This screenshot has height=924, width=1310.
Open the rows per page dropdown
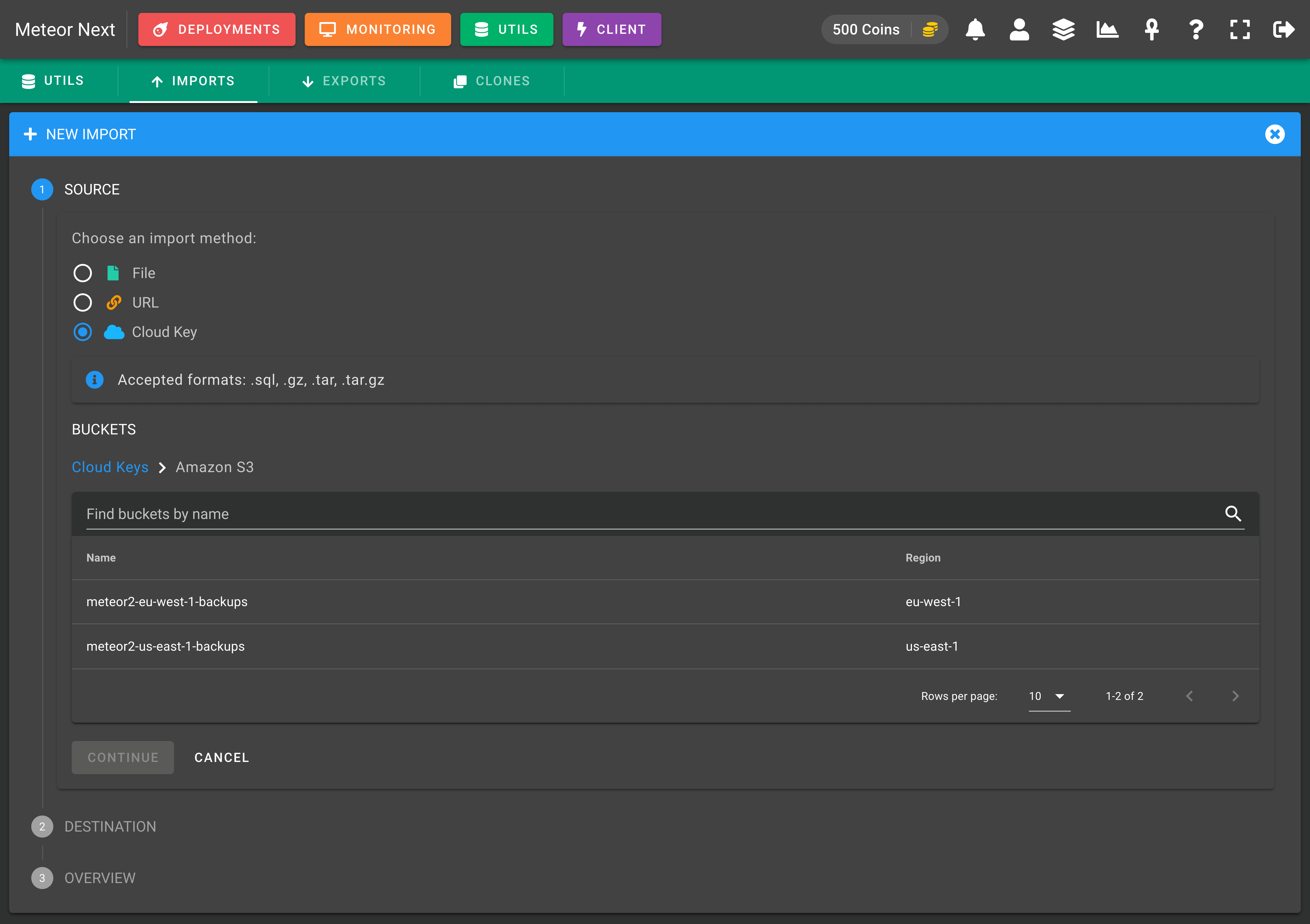[1049, 696]
